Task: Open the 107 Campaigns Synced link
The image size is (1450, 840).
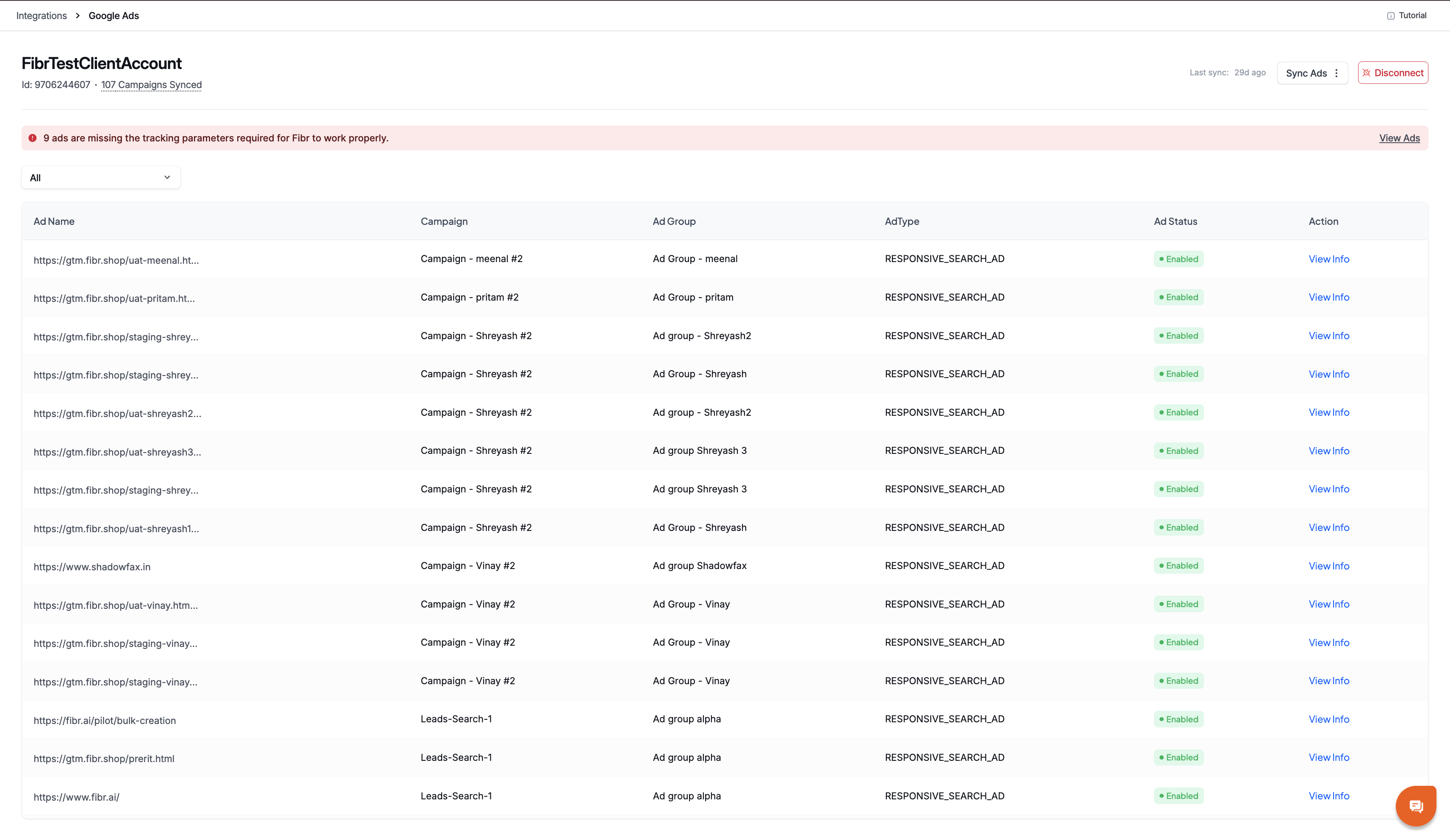Action: pos(151,85)
